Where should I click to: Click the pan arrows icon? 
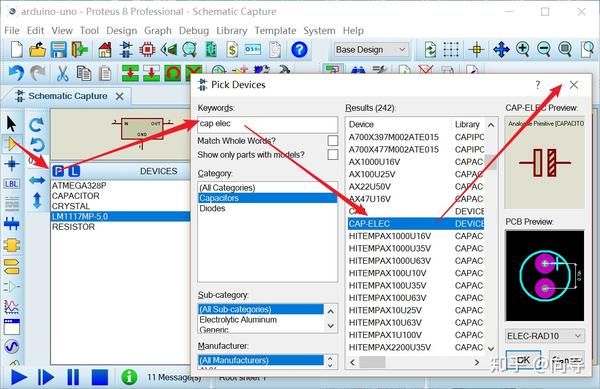501,50
